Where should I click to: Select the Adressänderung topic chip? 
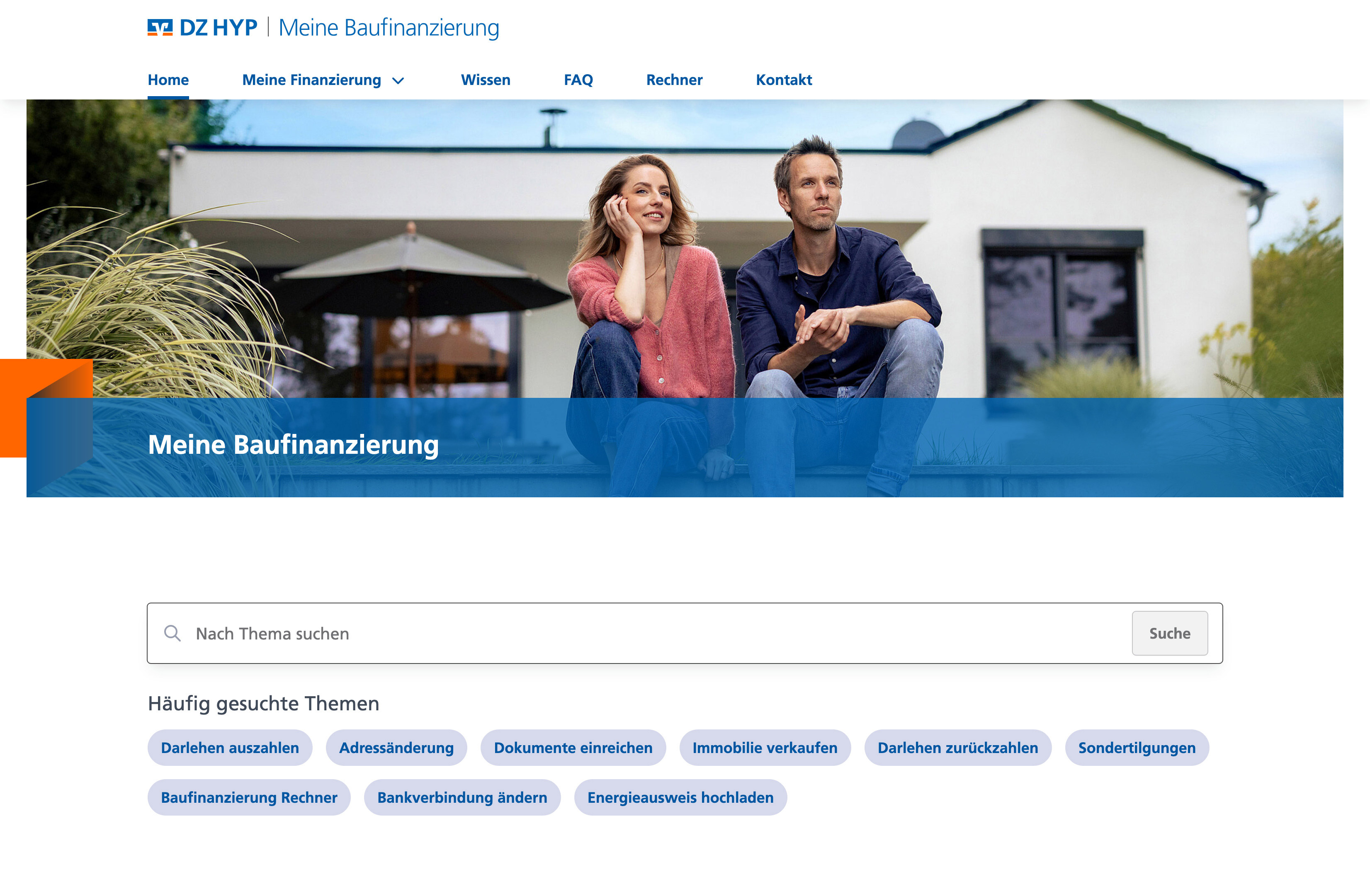396,748
